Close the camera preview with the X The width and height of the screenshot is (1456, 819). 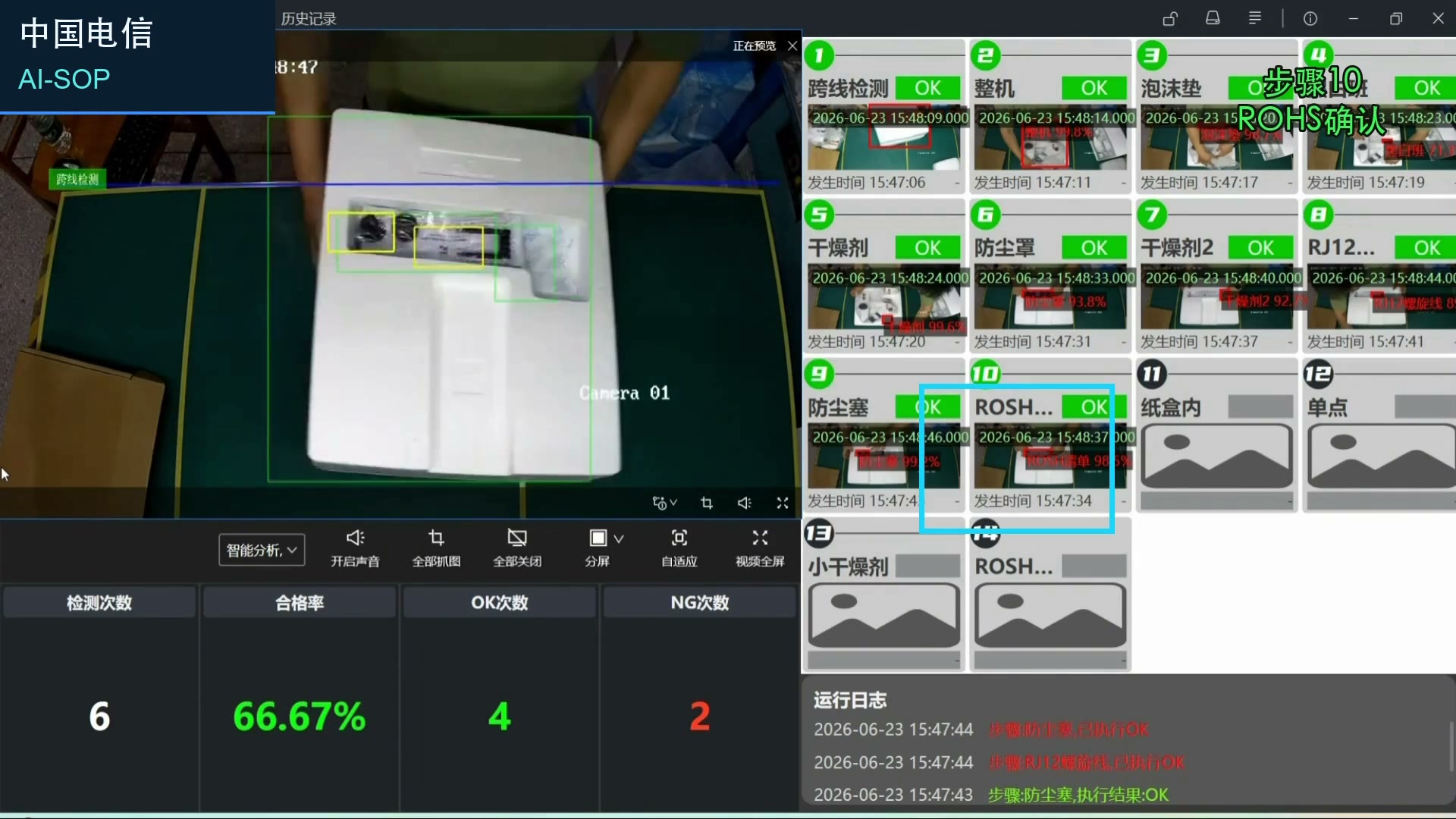click(792, 45)
